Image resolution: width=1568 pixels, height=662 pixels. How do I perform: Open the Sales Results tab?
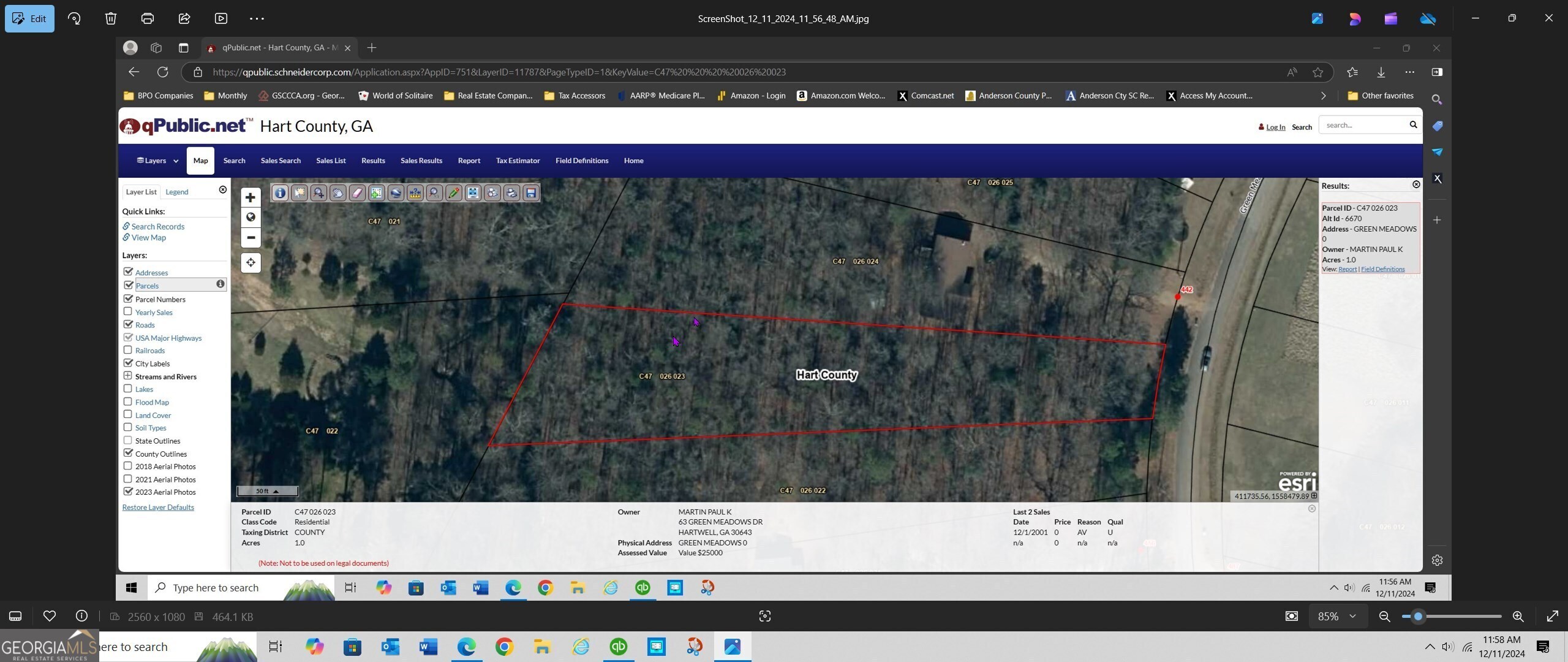[421, 161]
